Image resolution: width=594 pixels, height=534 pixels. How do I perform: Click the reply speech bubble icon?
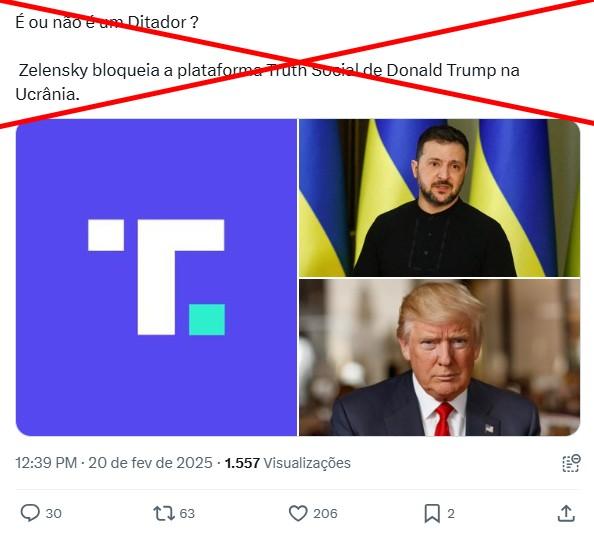coord(30,513)
